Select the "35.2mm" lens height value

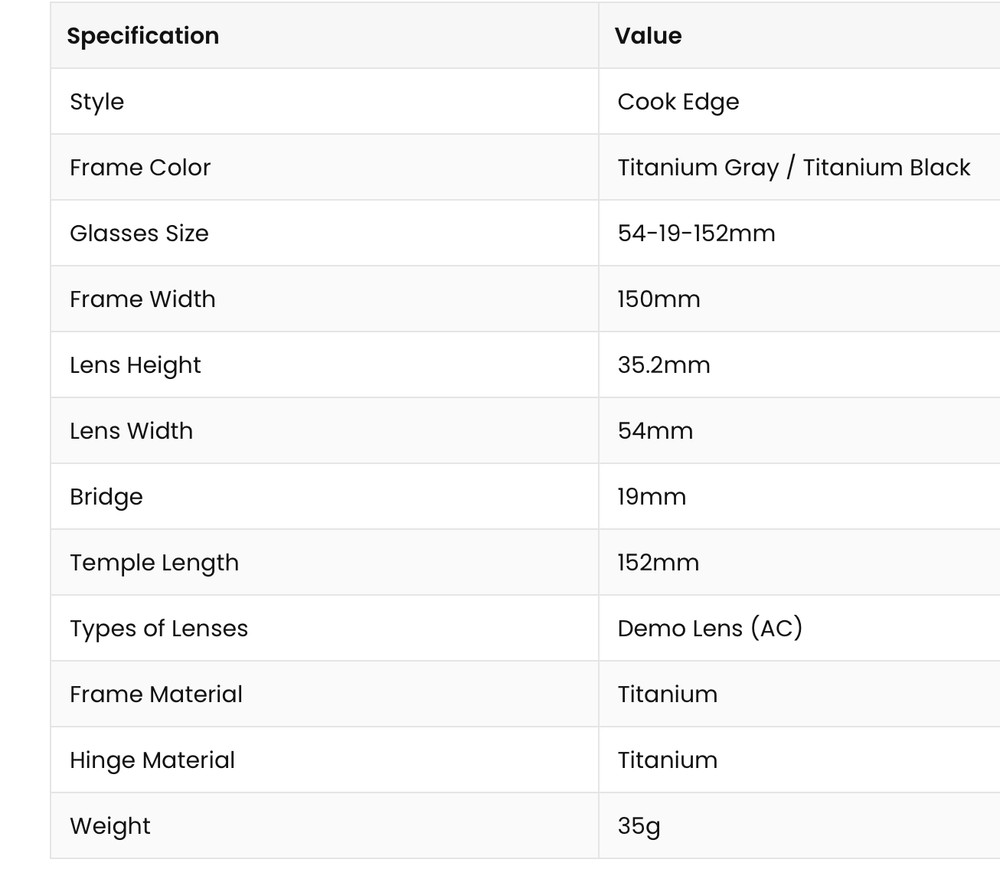tap(663, 365)
